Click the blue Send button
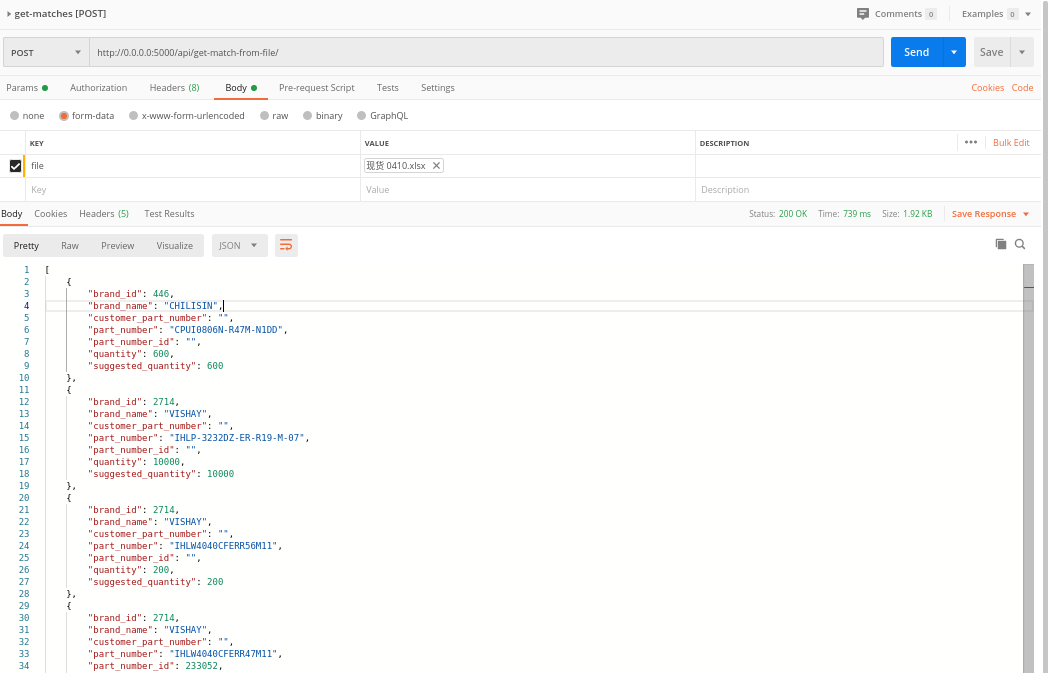The image size is (1050, 673). [916, 52]
